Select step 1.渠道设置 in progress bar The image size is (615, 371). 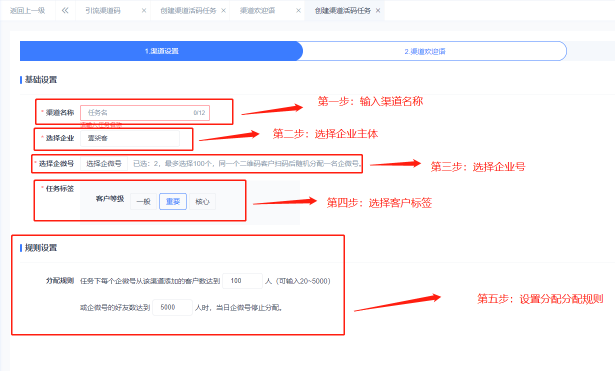pos(161,51)
